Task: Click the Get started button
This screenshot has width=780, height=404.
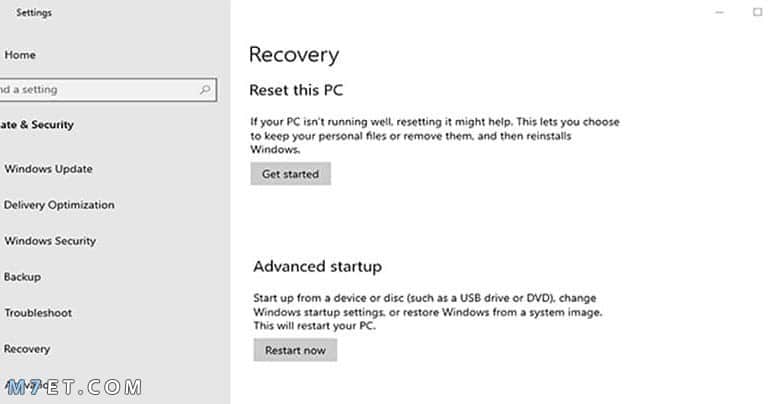Action: coord(291,174)
